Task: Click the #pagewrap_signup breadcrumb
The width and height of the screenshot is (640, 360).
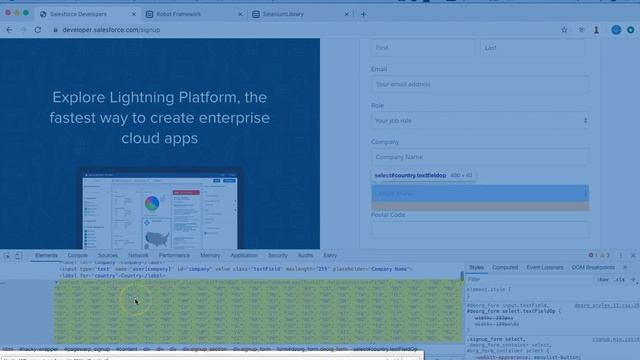Action: [87, 349]
